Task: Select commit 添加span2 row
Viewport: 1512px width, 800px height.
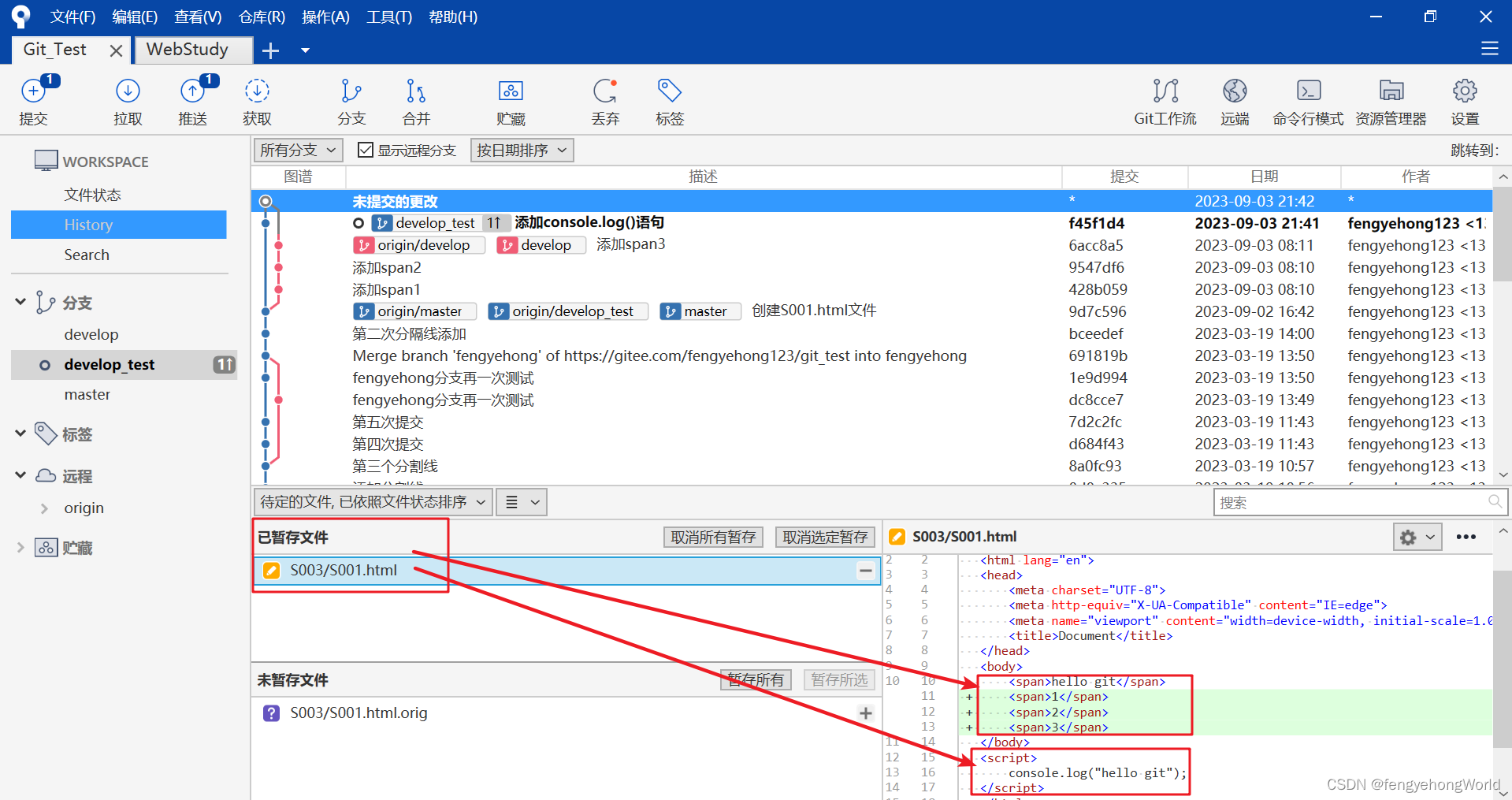Action: (x=871, y=267)
